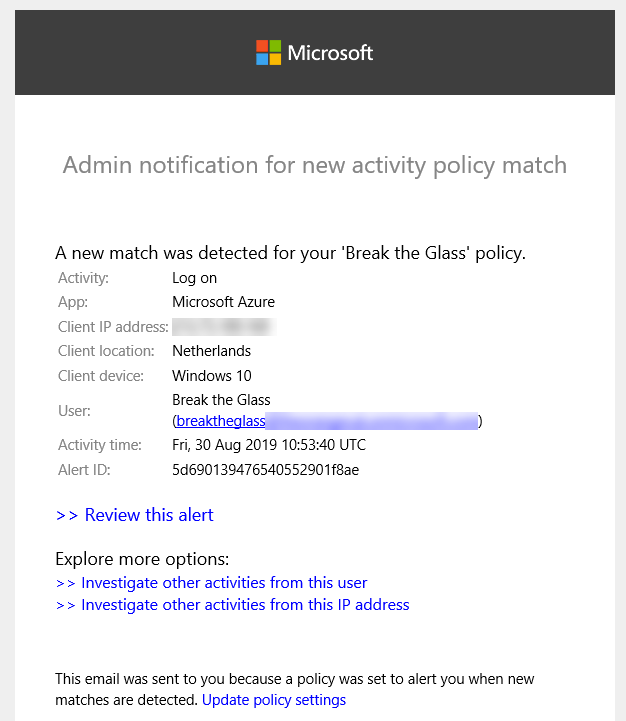Click the "Break the Glass" user name
626x721 pixels.
(221, 400)
